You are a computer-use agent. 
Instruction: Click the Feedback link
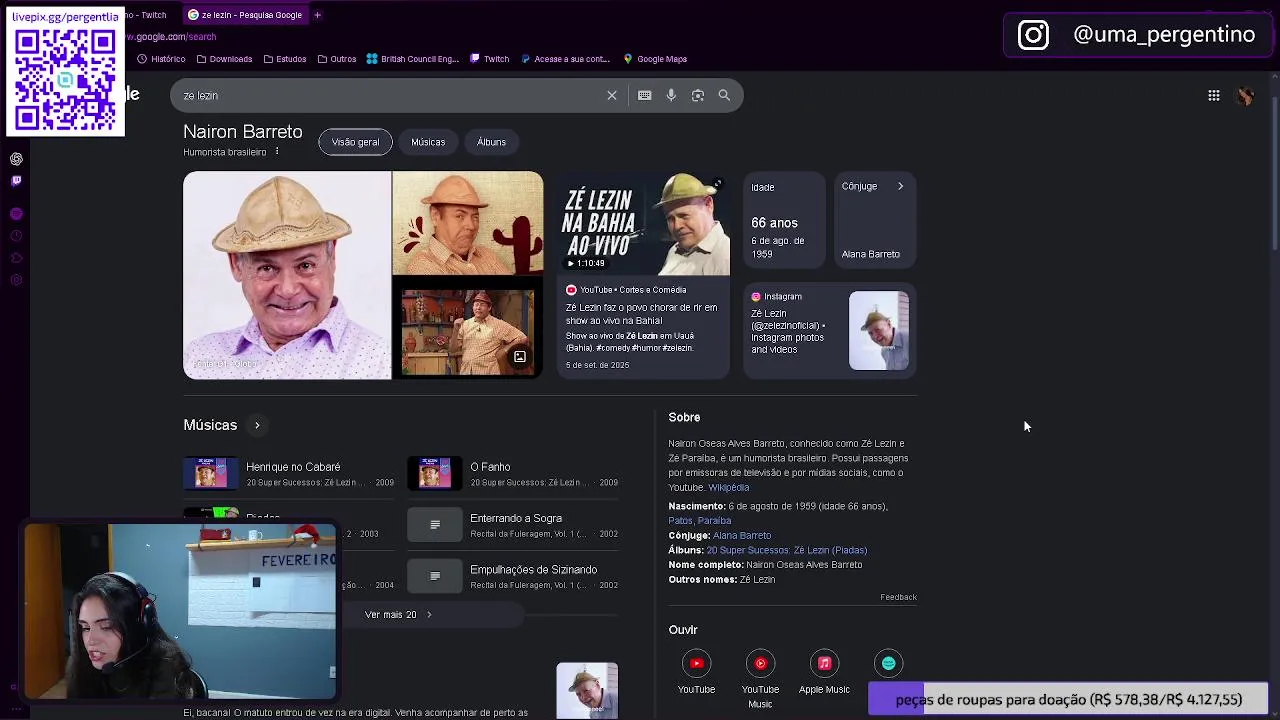pos(898,597)
